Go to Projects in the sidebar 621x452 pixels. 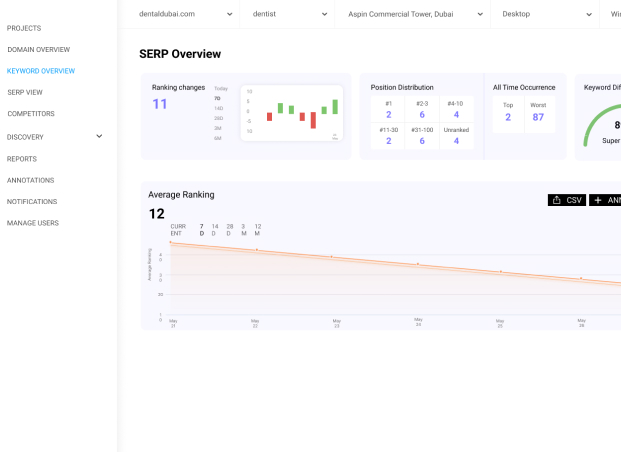click(x=24, y=28)
